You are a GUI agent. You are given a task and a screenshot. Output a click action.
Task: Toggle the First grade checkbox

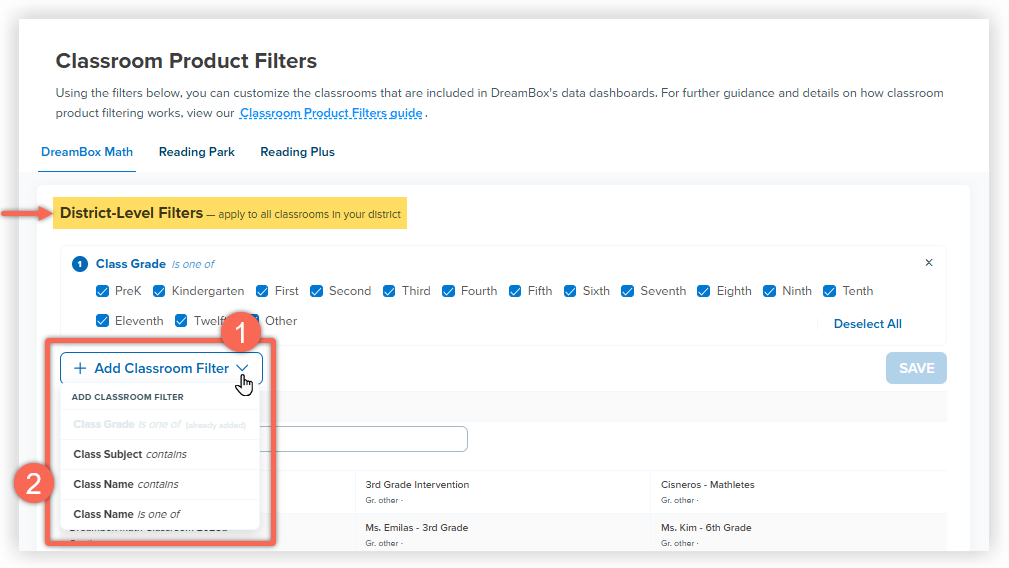pos(262,291)
